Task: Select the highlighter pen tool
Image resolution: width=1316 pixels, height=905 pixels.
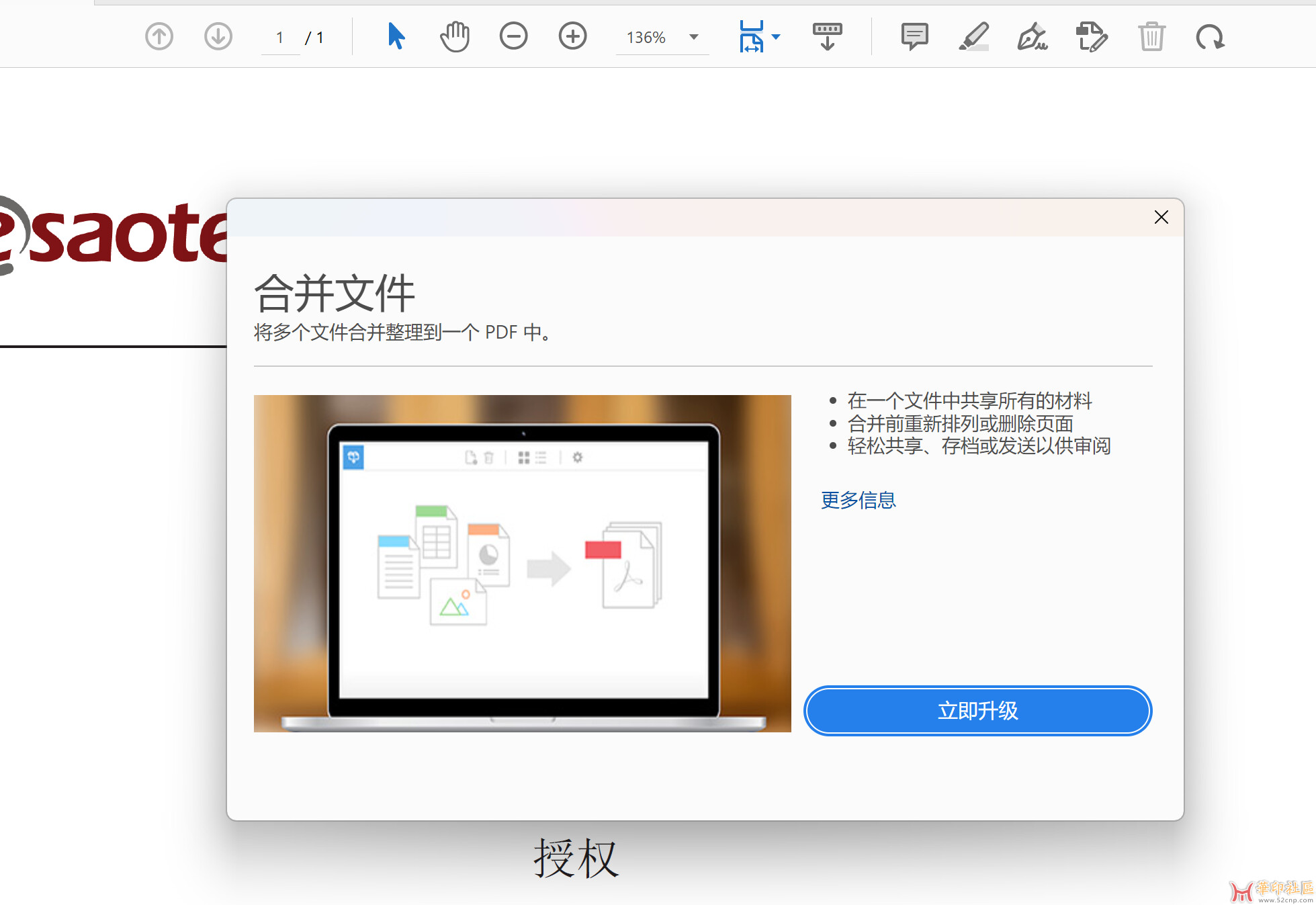Action: click(973, 36)
